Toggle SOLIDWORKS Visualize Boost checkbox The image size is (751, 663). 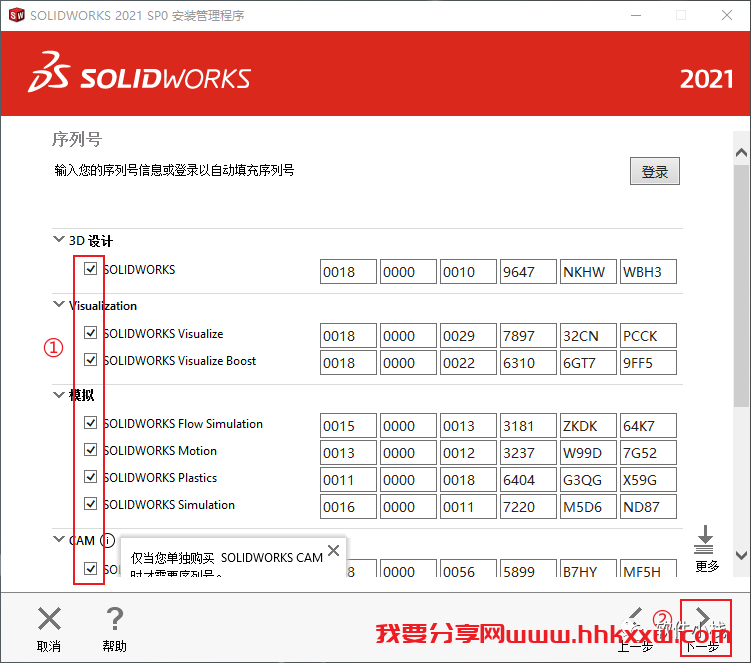tap(91, 359)
